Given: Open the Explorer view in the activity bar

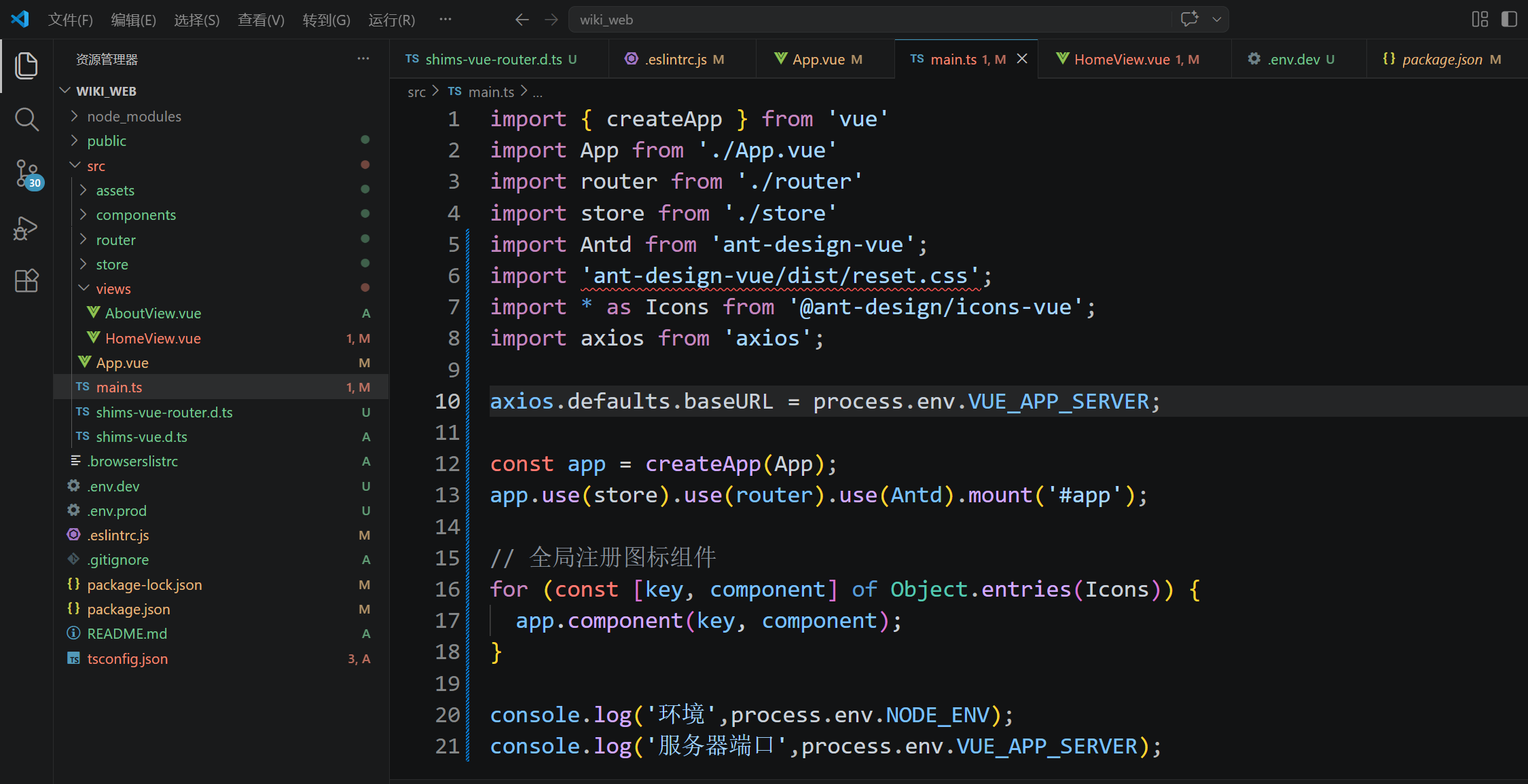Looking at the screenshot, I should [x=26, y=66].
